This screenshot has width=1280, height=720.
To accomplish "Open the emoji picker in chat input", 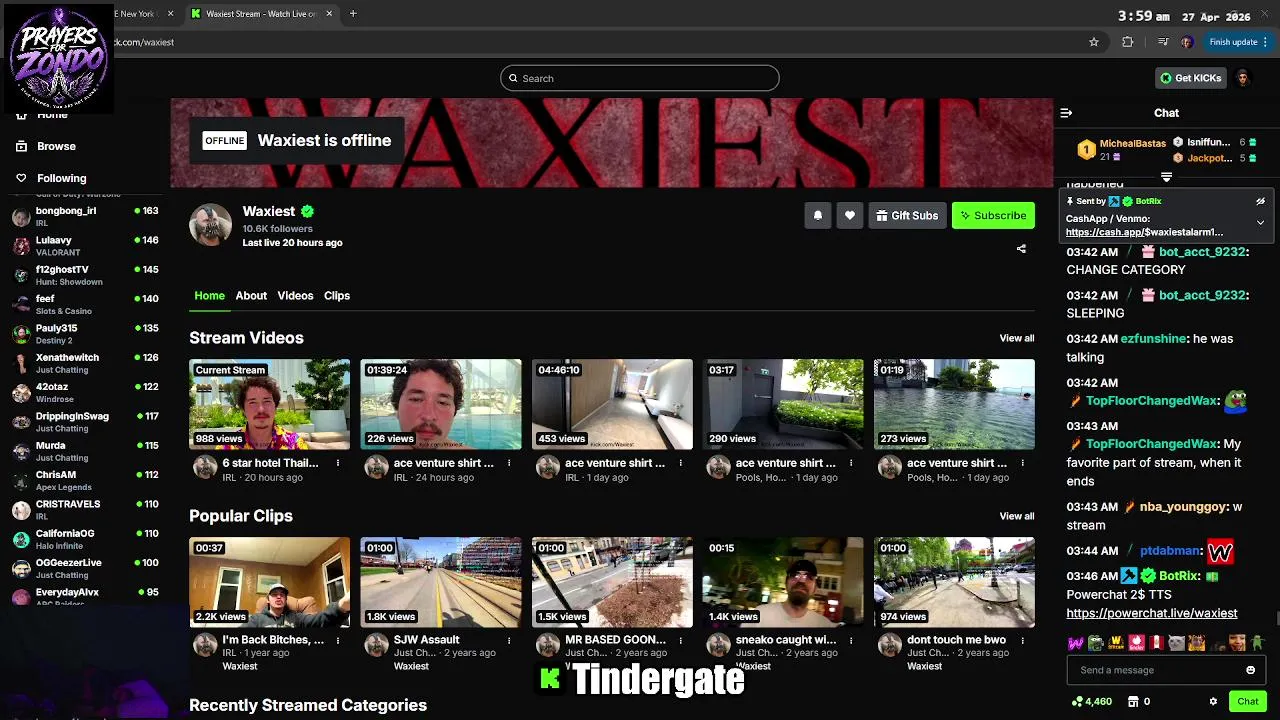I will click(1250, 670).
